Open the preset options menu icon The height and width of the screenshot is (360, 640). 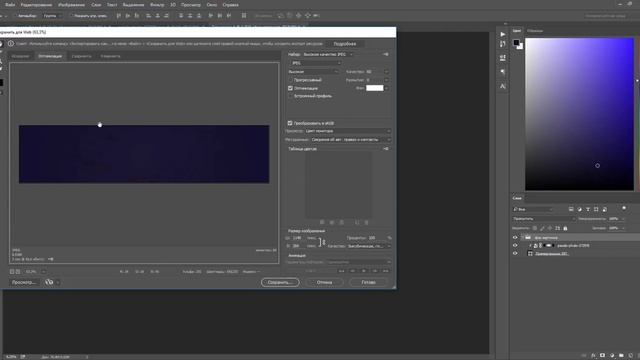(385, 54)
